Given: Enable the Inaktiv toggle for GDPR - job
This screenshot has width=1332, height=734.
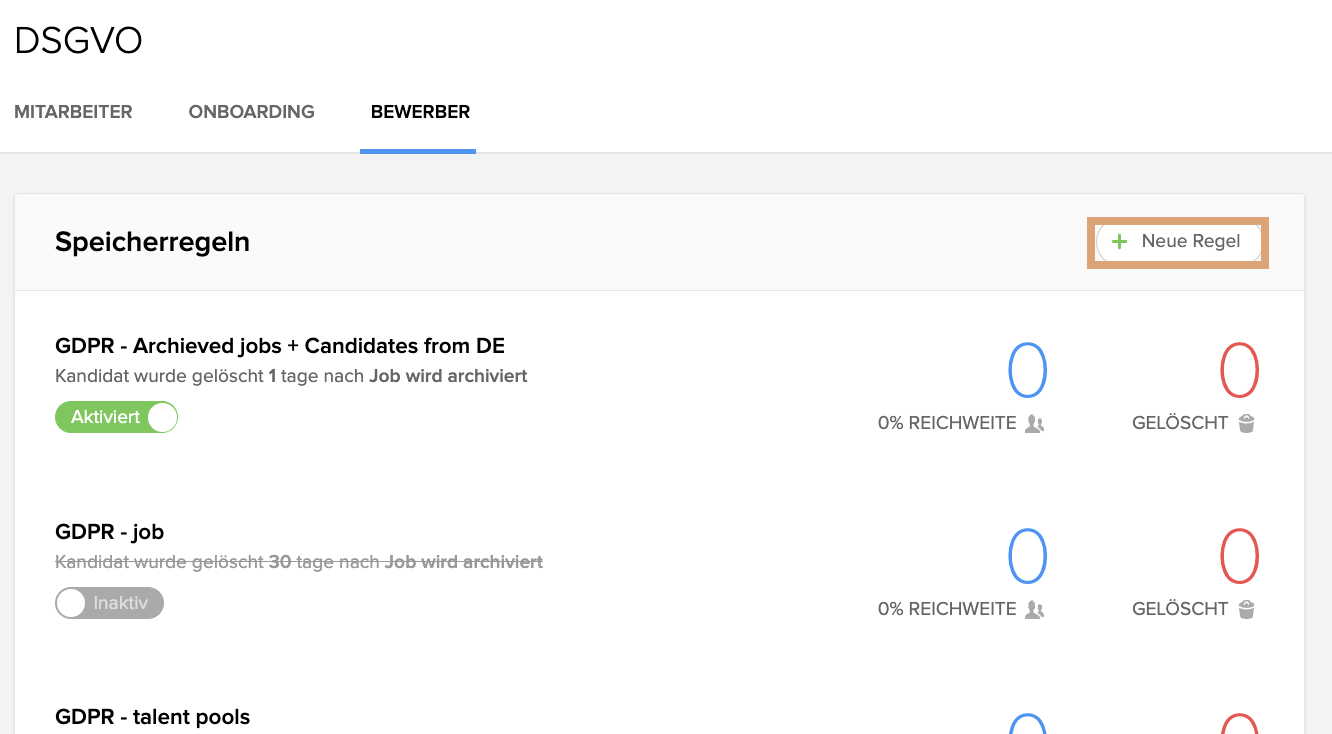Looking at the screenshot, I should pos(109,603).
